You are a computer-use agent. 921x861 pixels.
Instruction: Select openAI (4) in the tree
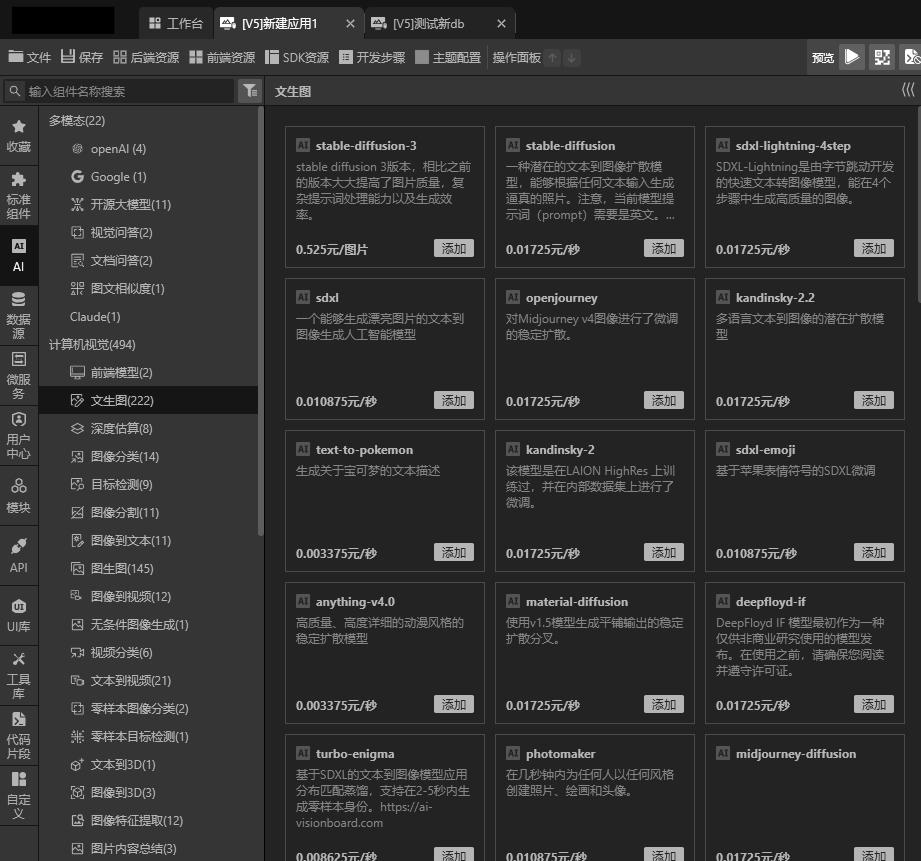[148, 149]
